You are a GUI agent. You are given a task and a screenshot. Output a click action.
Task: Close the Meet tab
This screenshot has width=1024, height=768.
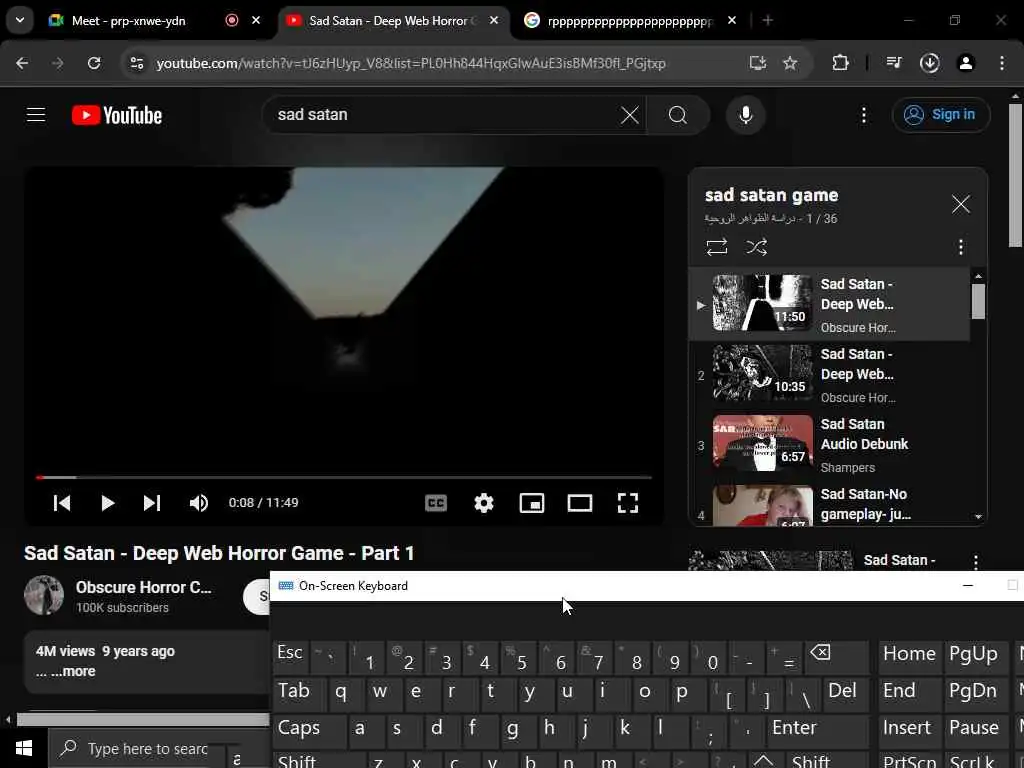(x=256, y=20)
